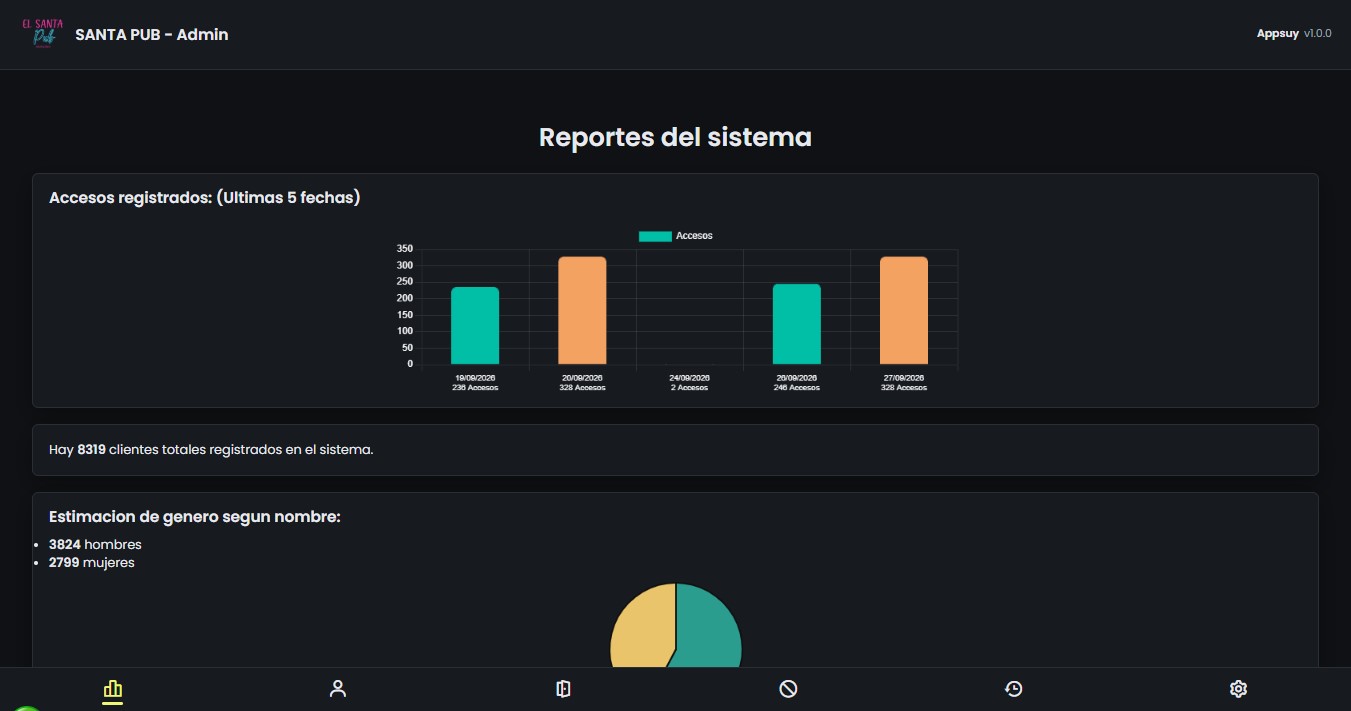This screenshot has height=711, width=1351.
Task: Select the green bar for 19/09/2026
Action: 475,326
